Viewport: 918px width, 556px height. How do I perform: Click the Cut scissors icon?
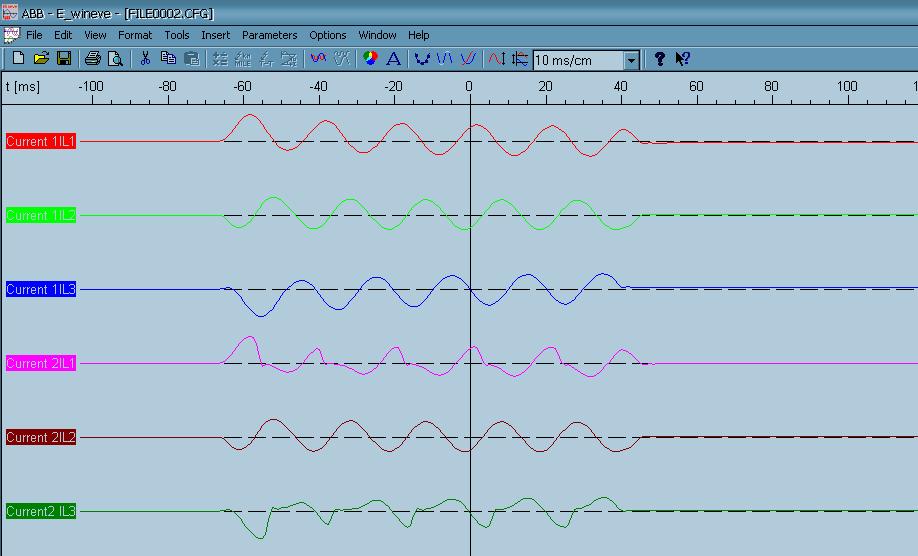(145, 59)
